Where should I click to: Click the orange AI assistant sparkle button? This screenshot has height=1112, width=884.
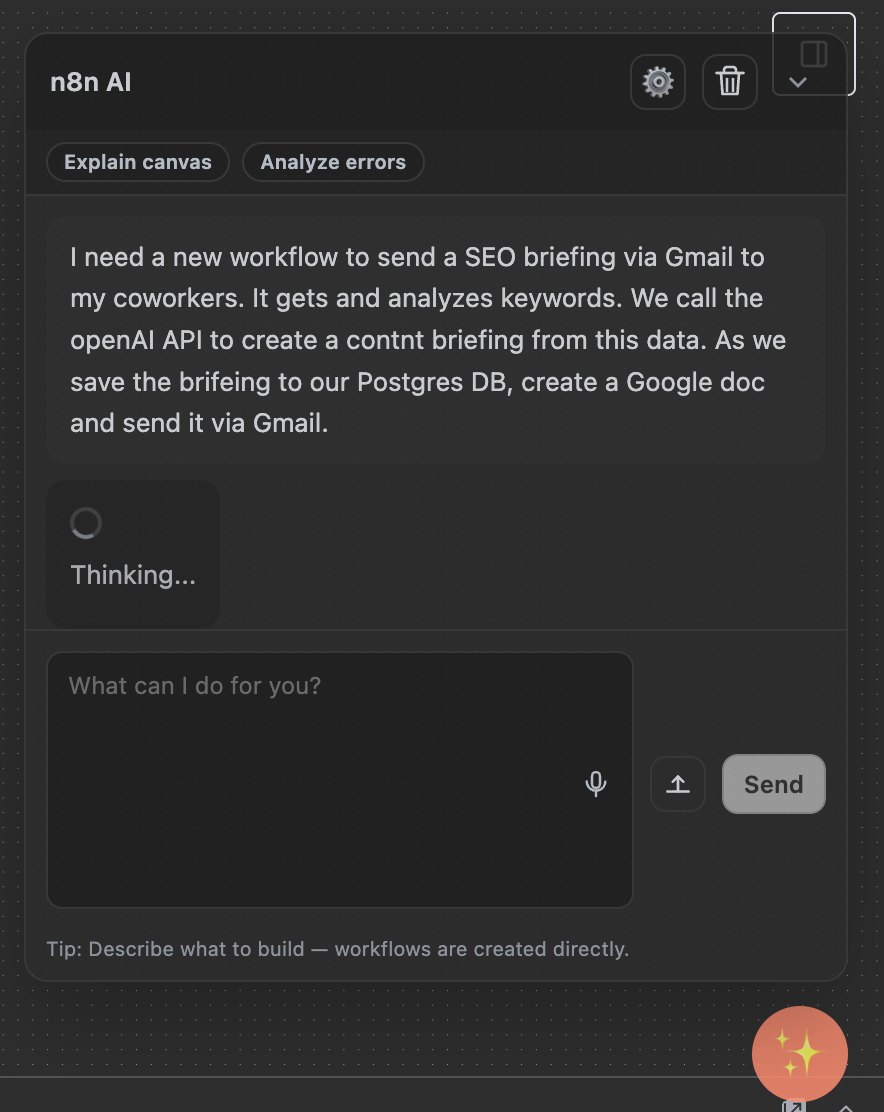point(799,1054)
